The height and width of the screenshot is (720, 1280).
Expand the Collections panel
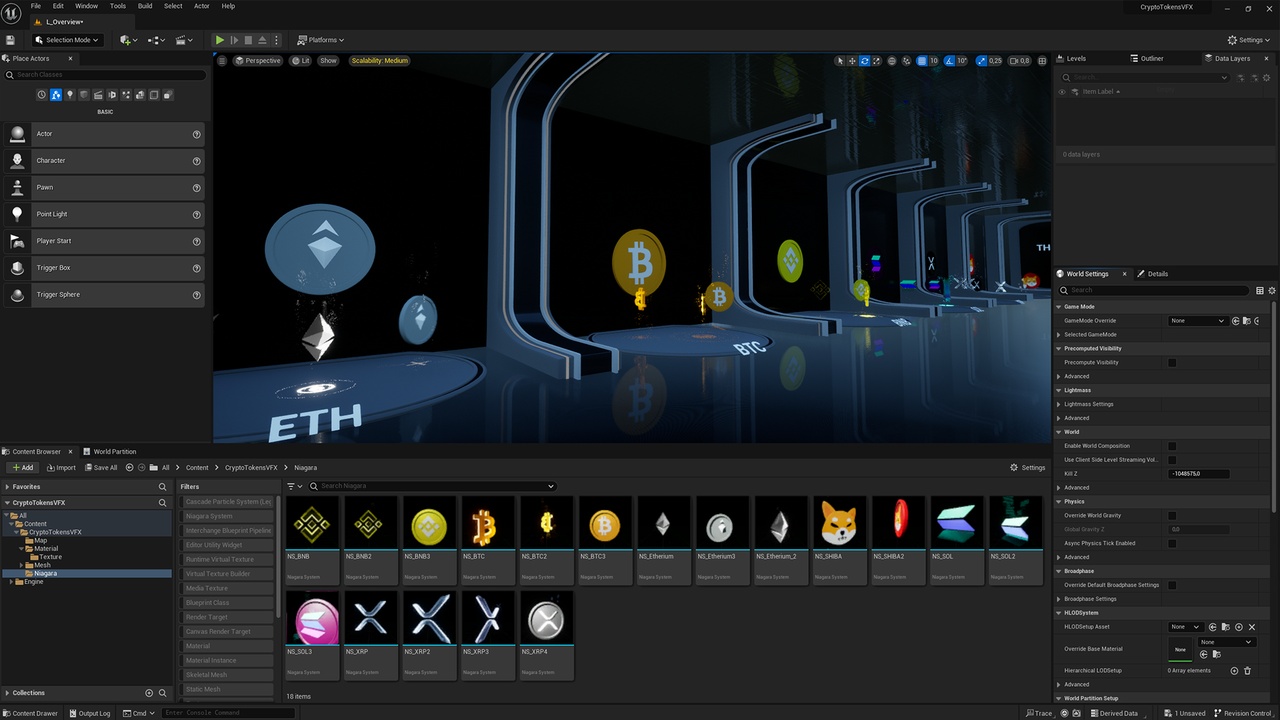coord(6,693)
